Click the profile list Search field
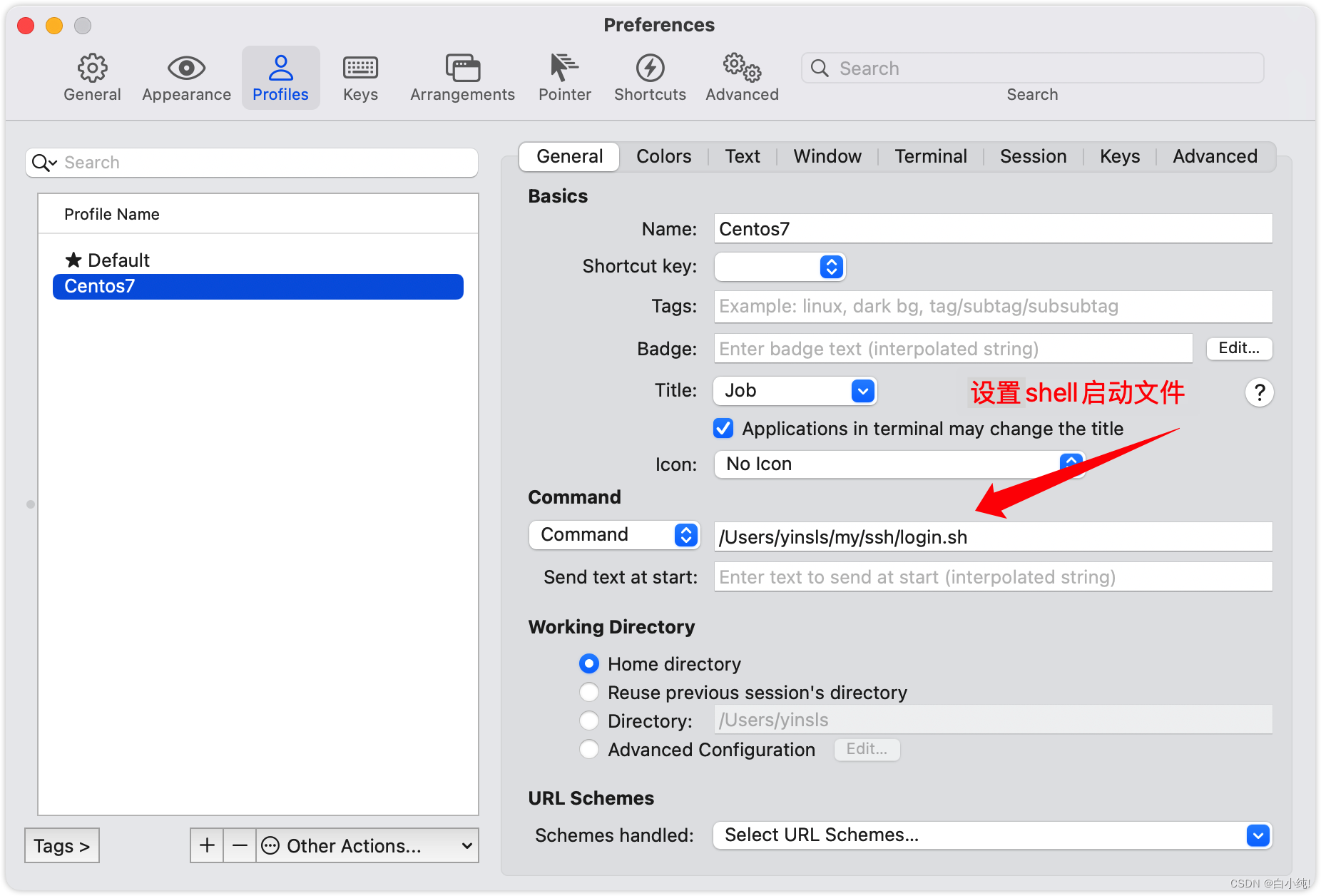Image resolution: width=1321 pixels, height=896 pixels. point(252,163)
